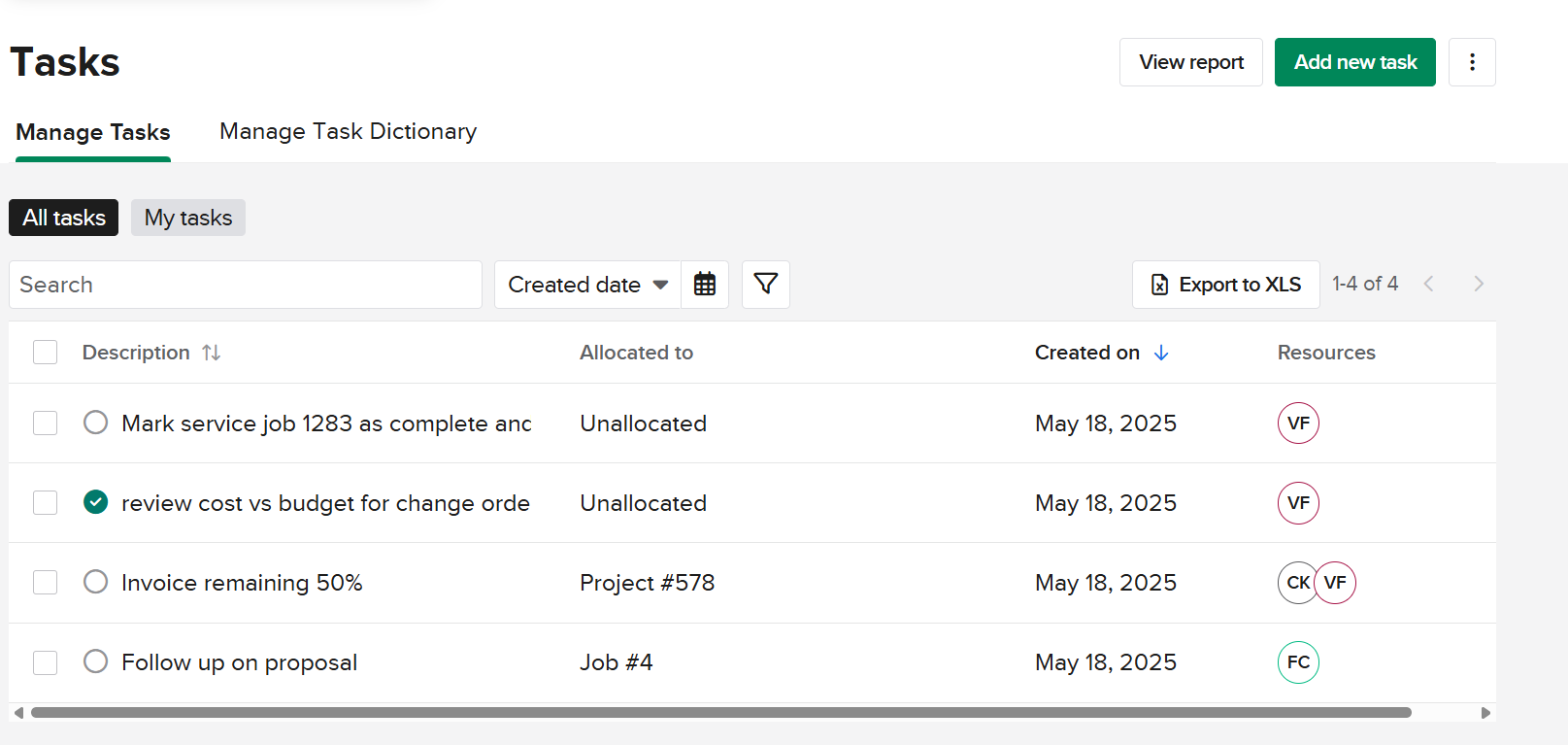Click the Description sort arrows icon
This screenshot has height=745, width=1568.
tap(212, 353)
